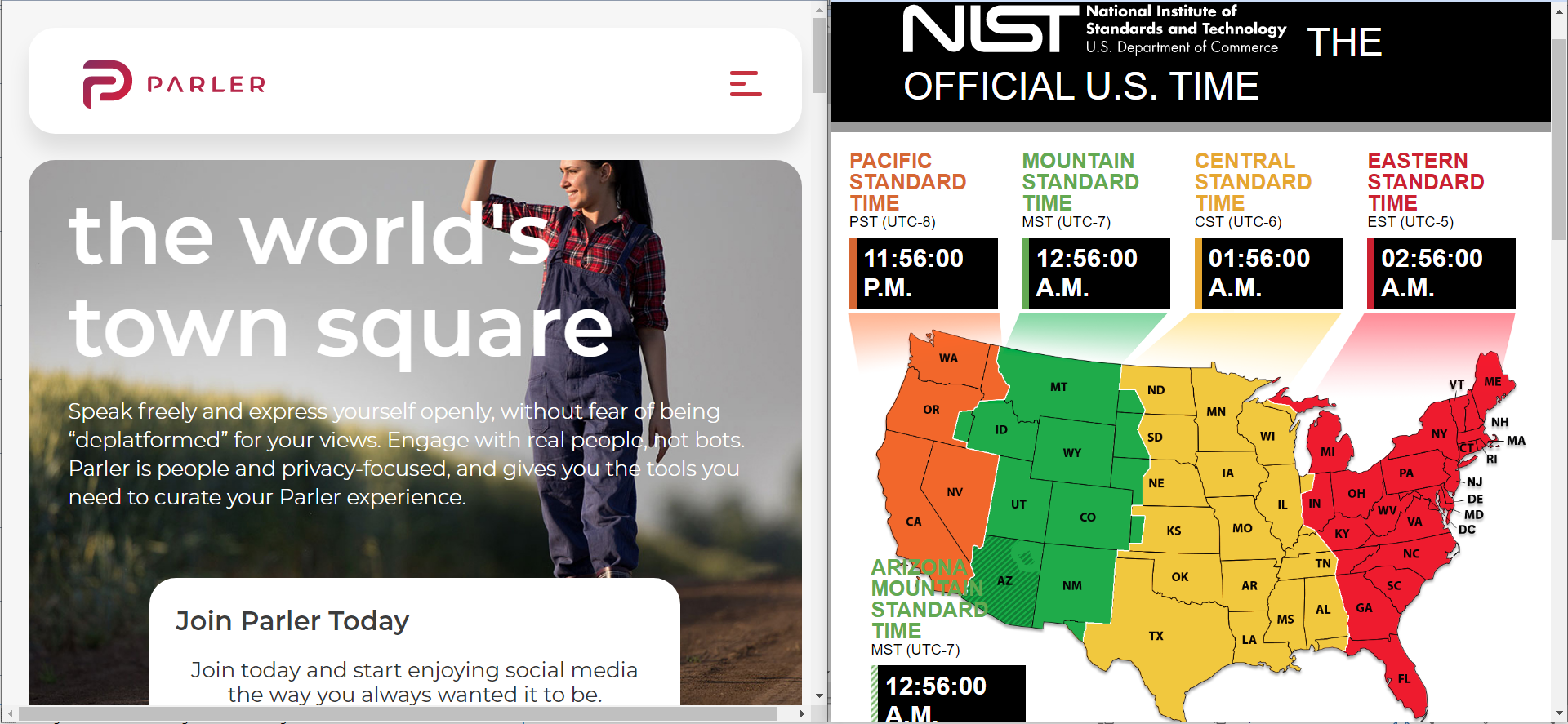This screenshot has height=724, width=1568.
Task: Click the Mountain zone 12:56:00 A.M. clock
Action: tap(1096, 273)
